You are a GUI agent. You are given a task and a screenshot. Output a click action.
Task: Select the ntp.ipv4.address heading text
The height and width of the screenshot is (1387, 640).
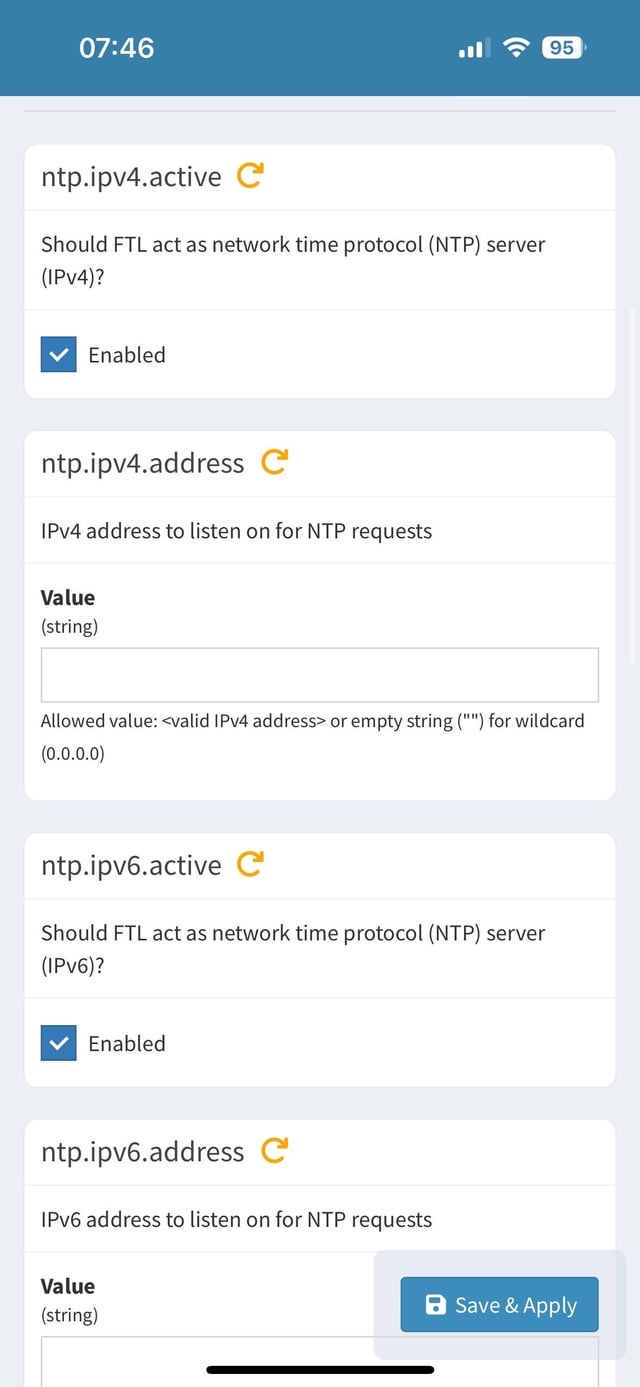click(x=142, y=463)
